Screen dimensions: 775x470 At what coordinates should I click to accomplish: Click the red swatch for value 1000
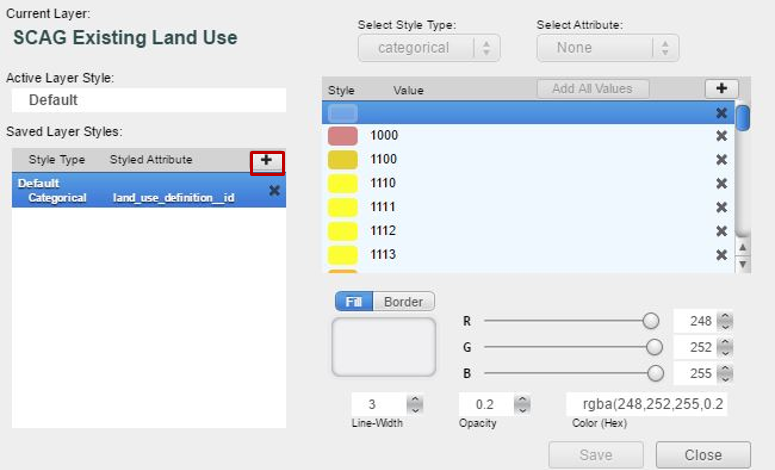pos(343,135)
